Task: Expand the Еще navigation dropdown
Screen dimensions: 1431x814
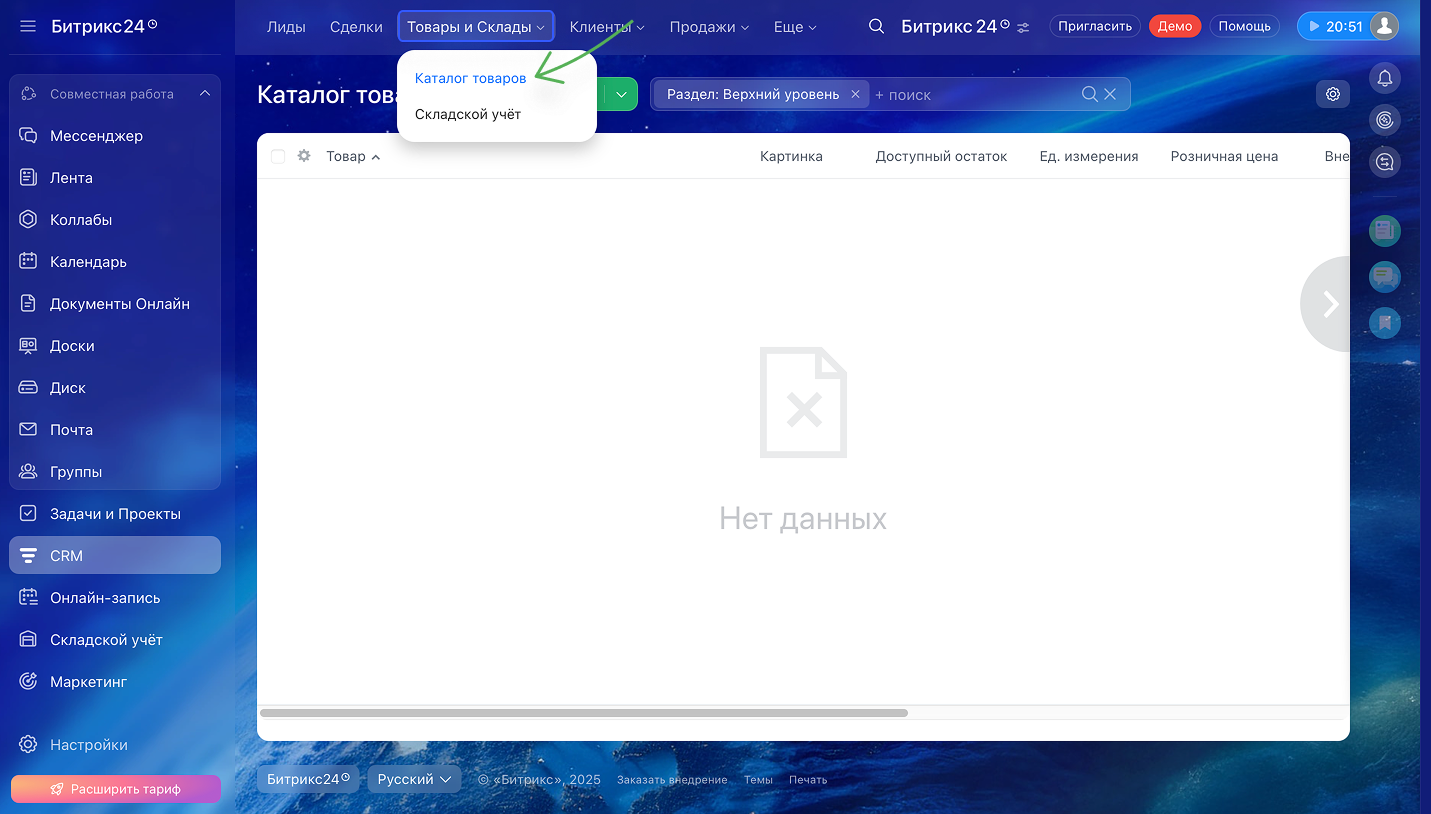Action: [x=794, y=27]
